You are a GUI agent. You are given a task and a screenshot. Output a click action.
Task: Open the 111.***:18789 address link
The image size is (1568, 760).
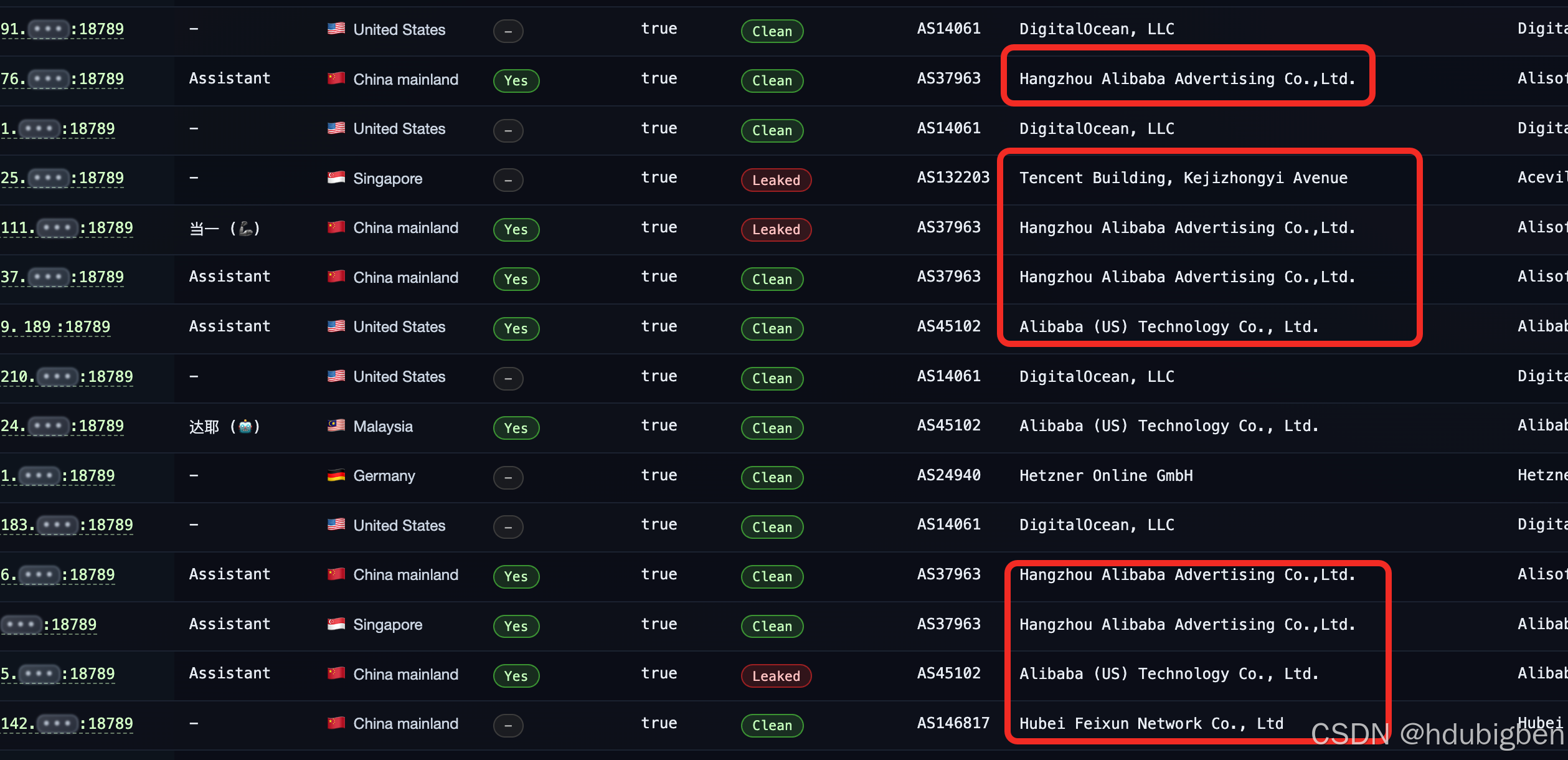67,228
